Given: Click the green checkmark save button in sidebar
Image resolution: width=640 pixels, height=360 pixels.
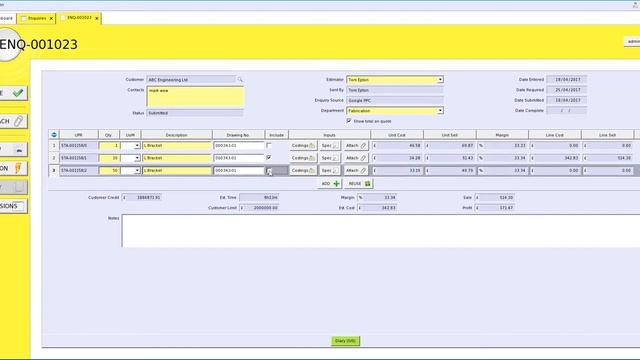Looking at the screenshot, I should coord(13,93).
